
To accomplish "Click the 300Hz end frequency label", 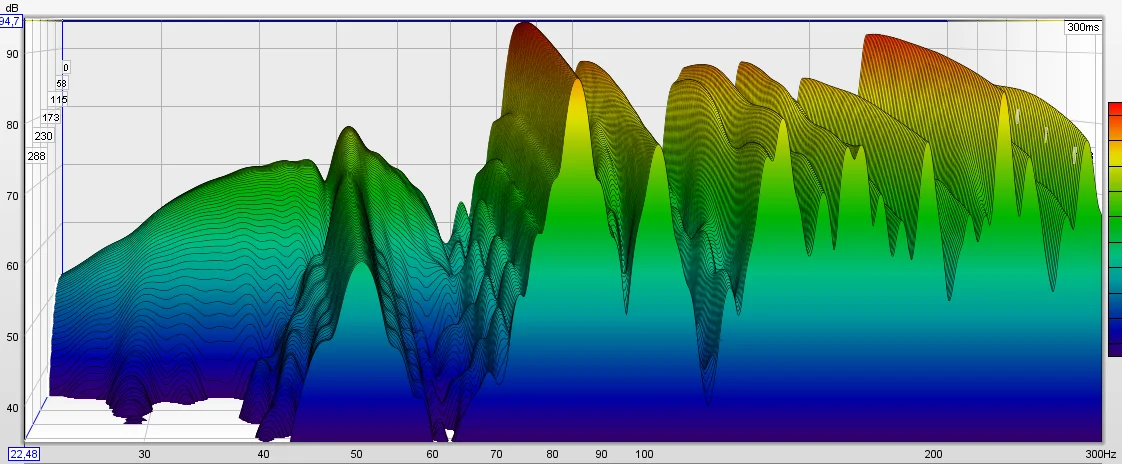I will click(1101, 454).
